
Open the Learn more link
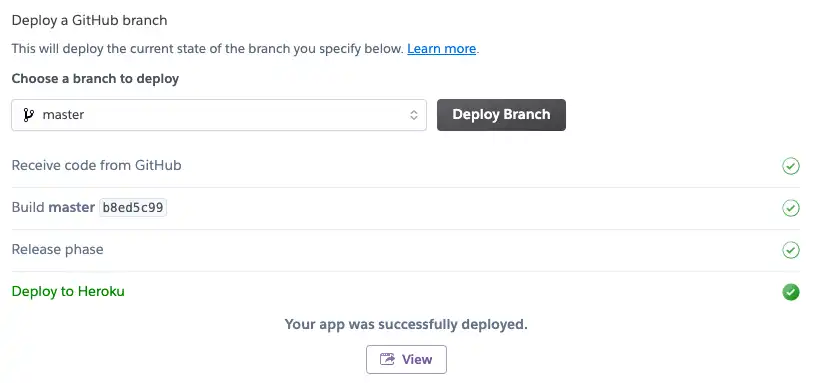441,49
